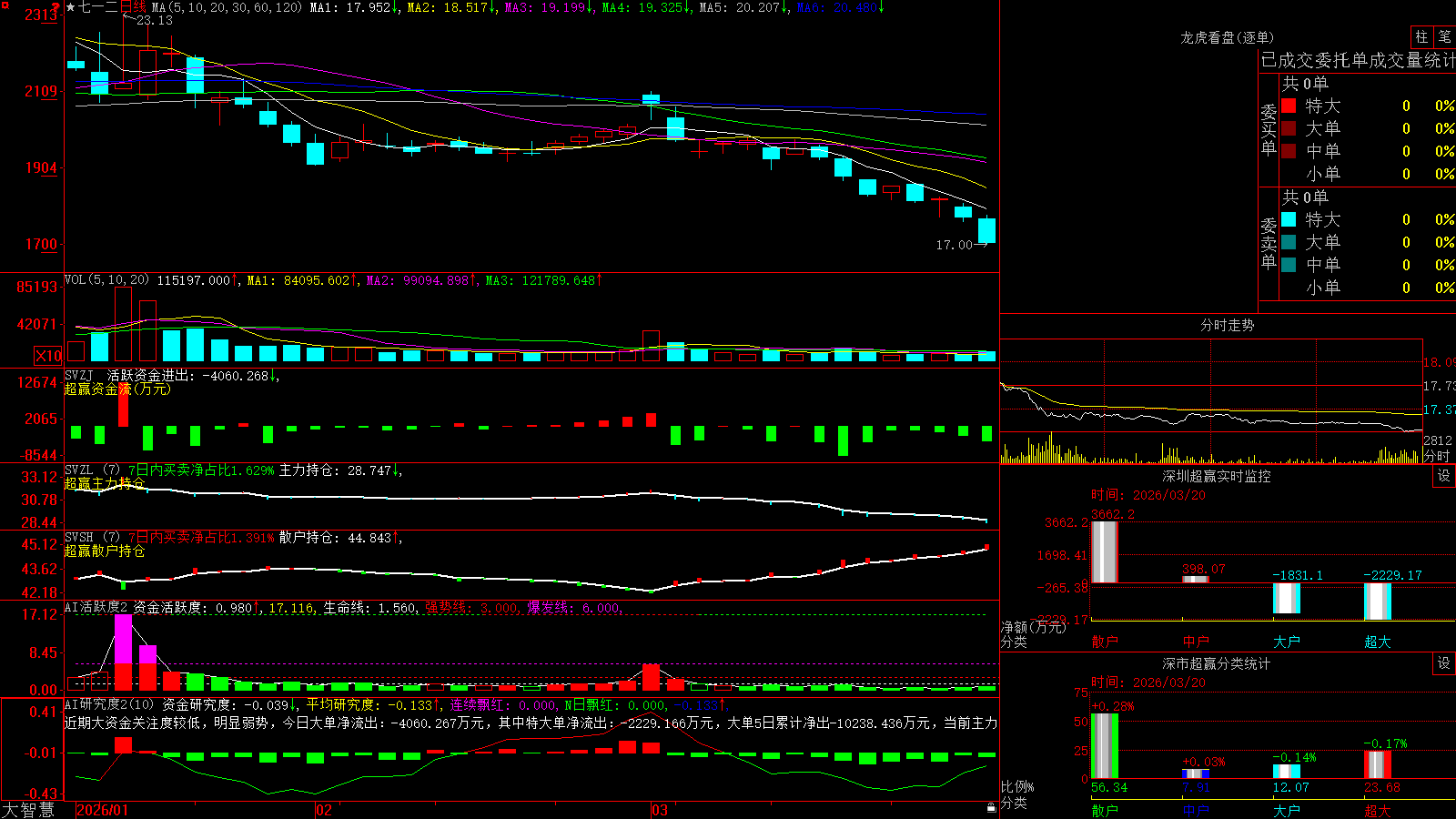Screen dimensions: 1456x819
Task: Click the dark red 大单 buy swatch
Action: 1289,128
